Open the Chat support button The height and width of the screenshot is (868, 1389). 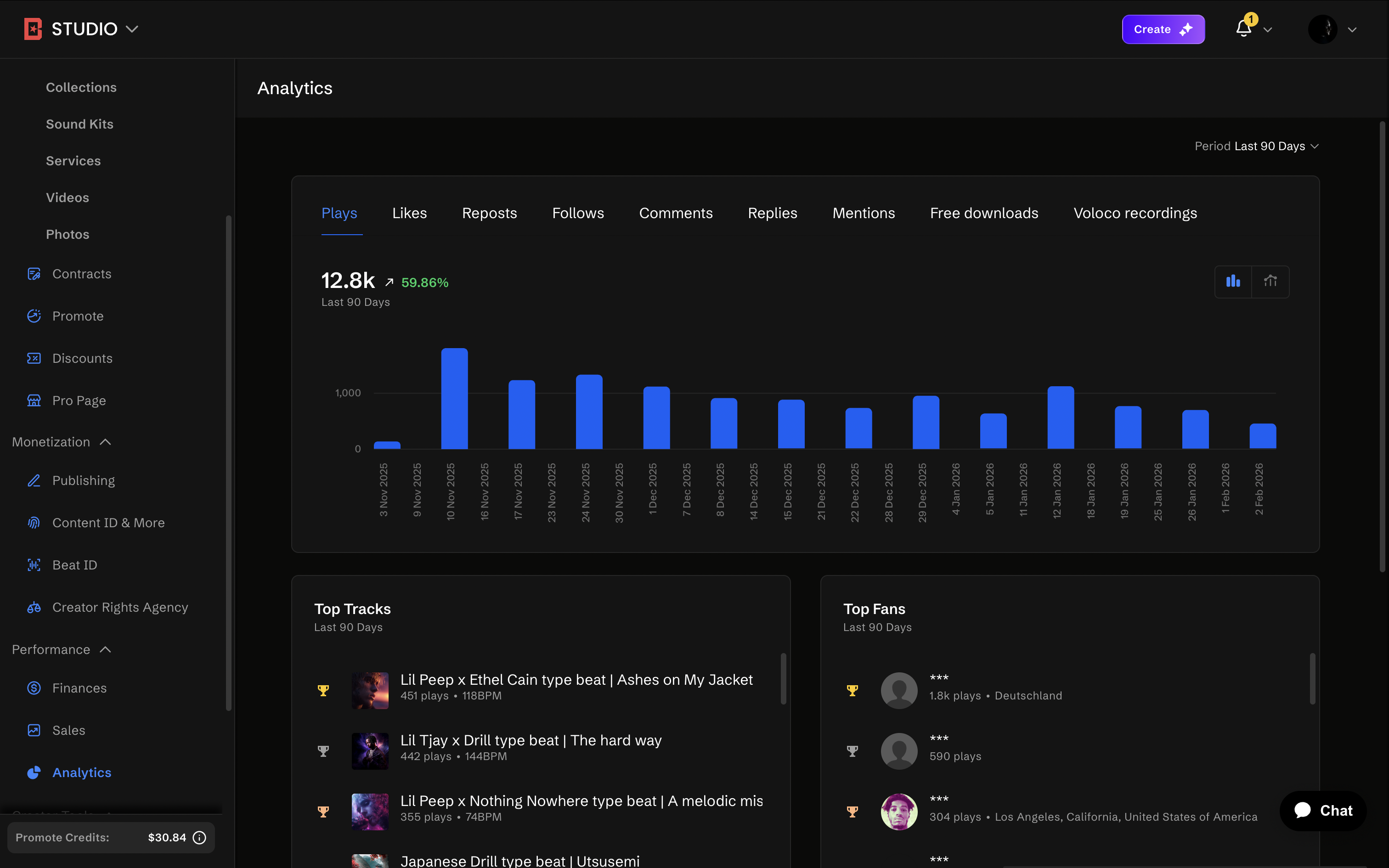1323,811
